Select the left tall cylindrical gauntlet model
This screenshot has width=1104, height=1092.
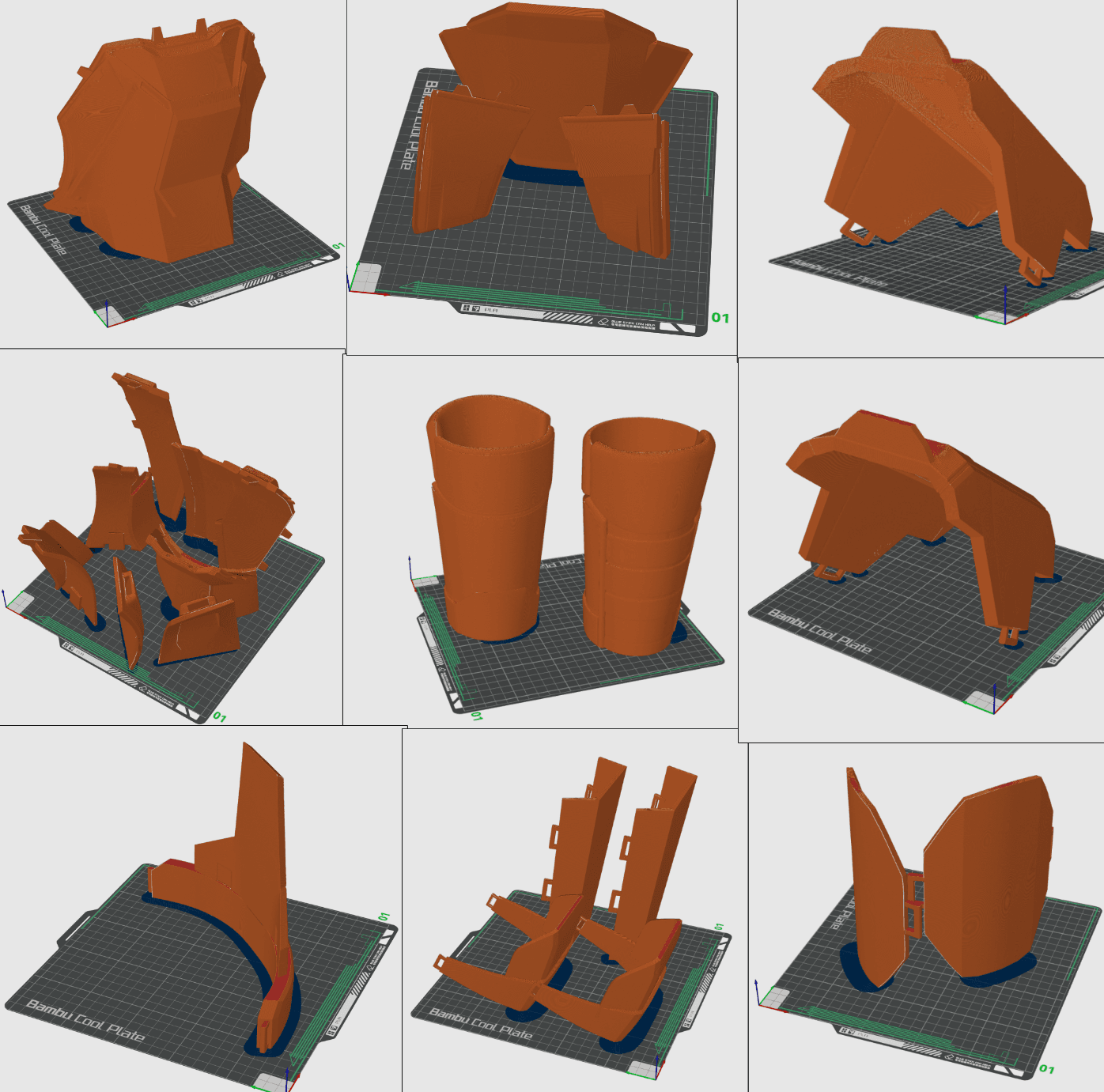(x=490, y=518)
